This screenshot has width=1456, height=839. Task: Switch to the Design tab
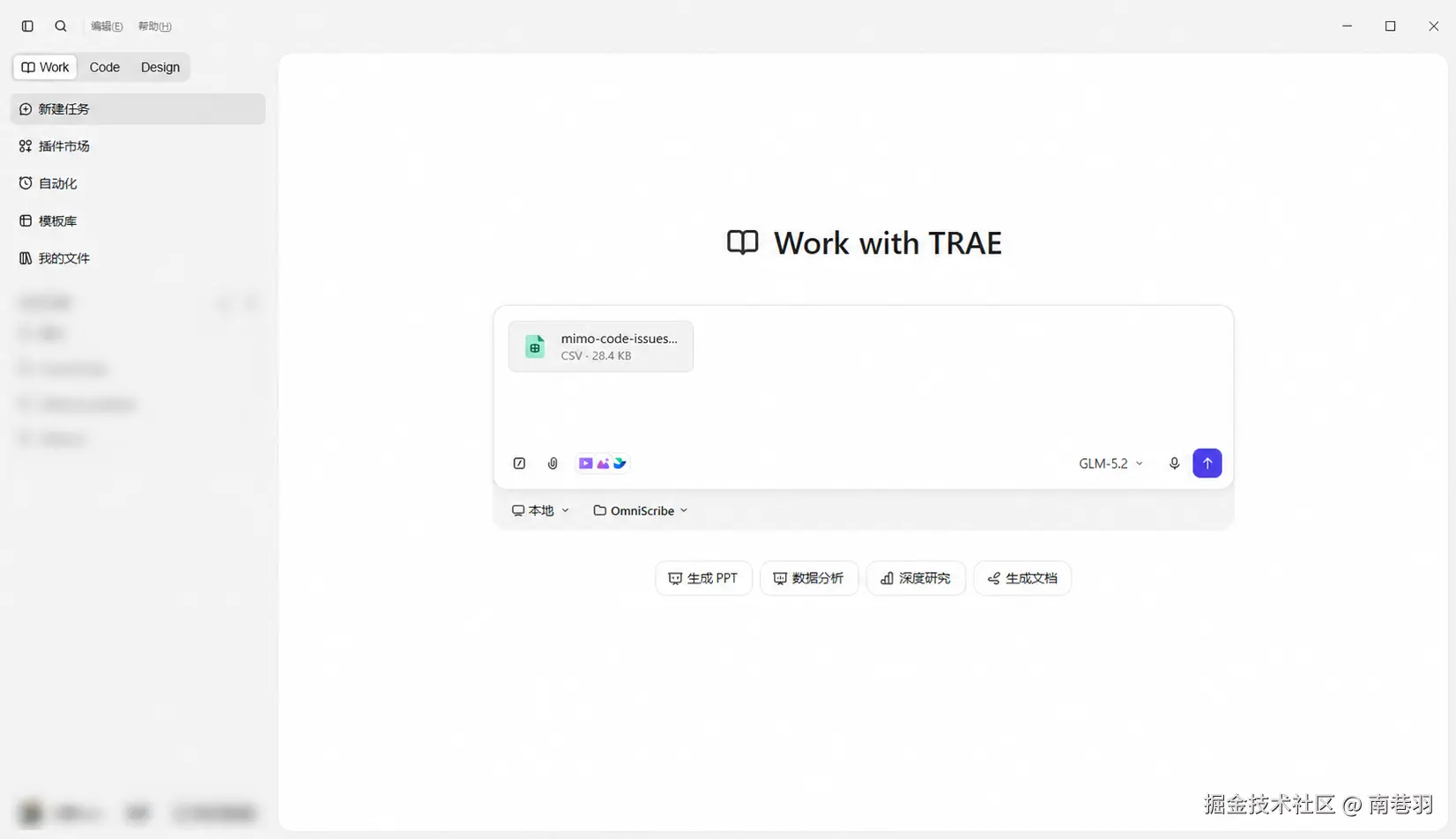click(160, 67)
